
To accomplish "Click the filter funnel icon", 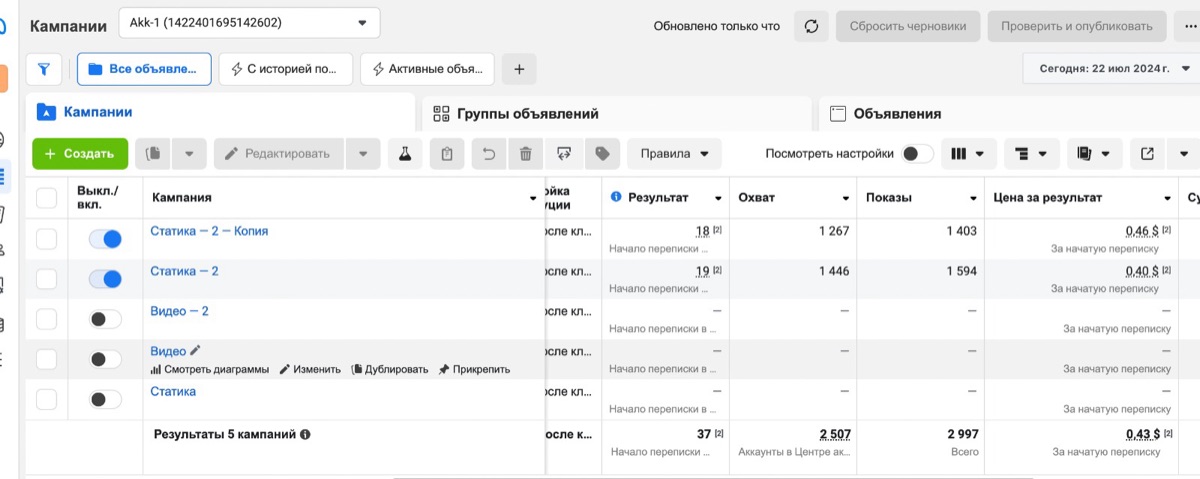I will pos(44,69).
